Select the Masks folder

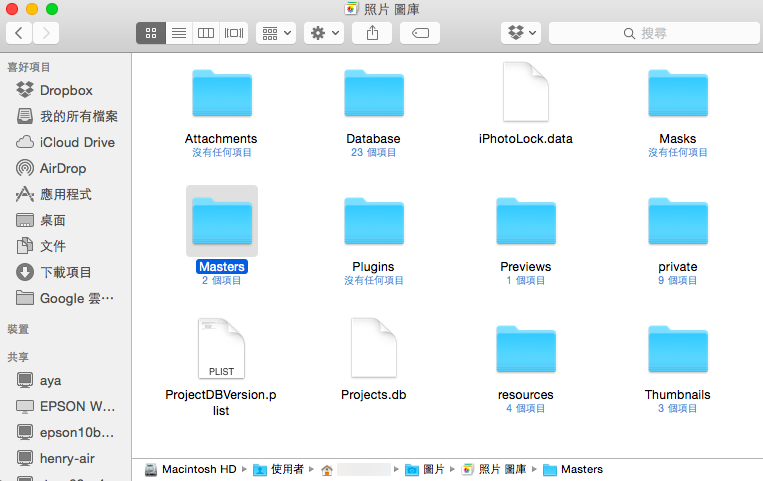[678, 93]
